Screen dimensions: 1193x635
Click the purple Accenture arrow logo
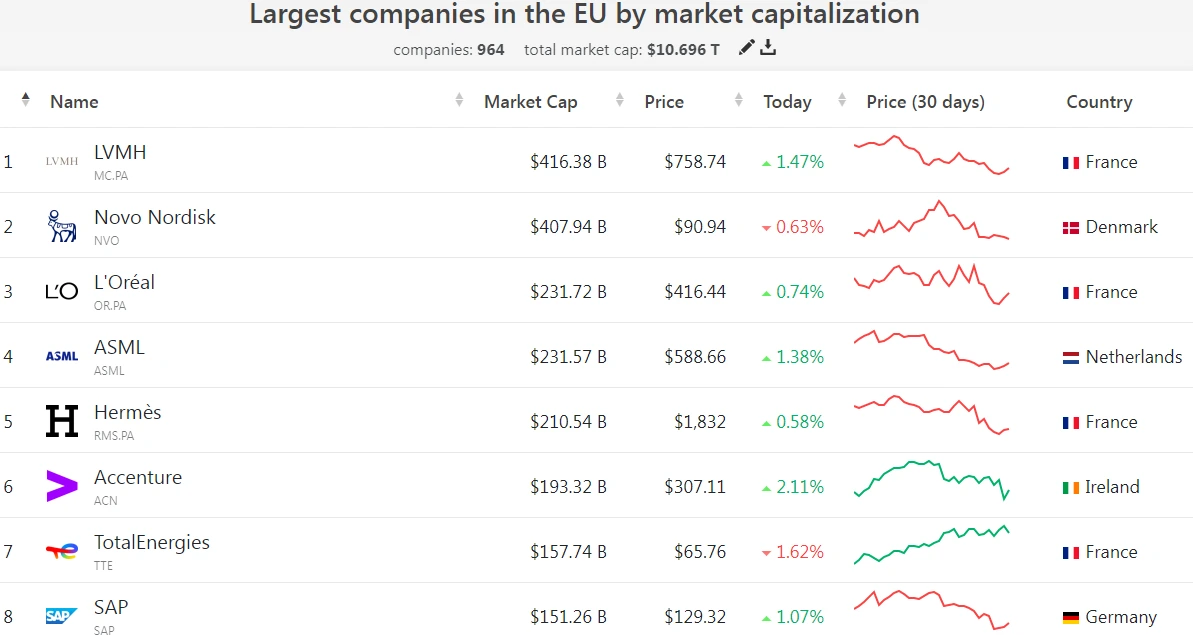(62, 486)
